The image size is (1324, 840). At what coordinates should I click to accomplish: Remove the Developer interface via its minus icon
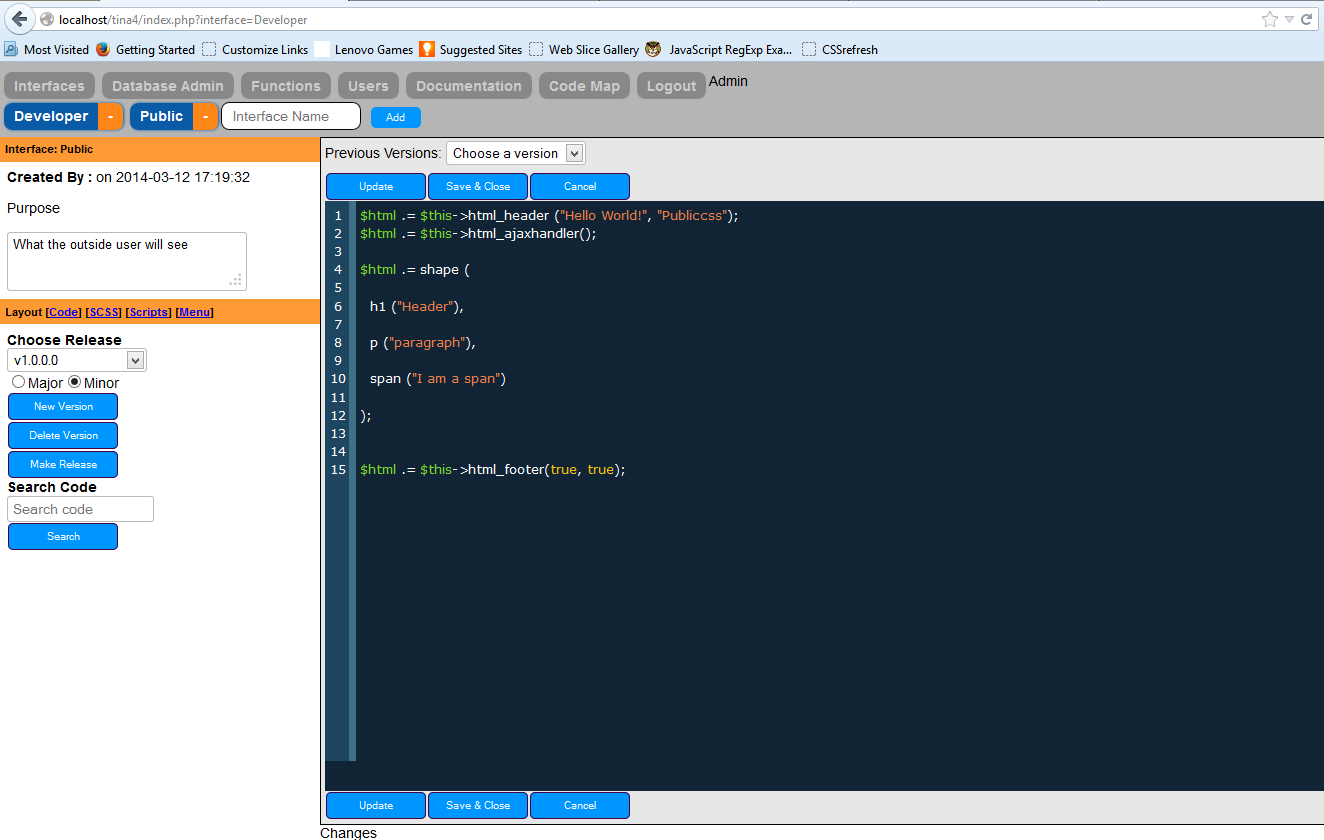pos(108,116)
